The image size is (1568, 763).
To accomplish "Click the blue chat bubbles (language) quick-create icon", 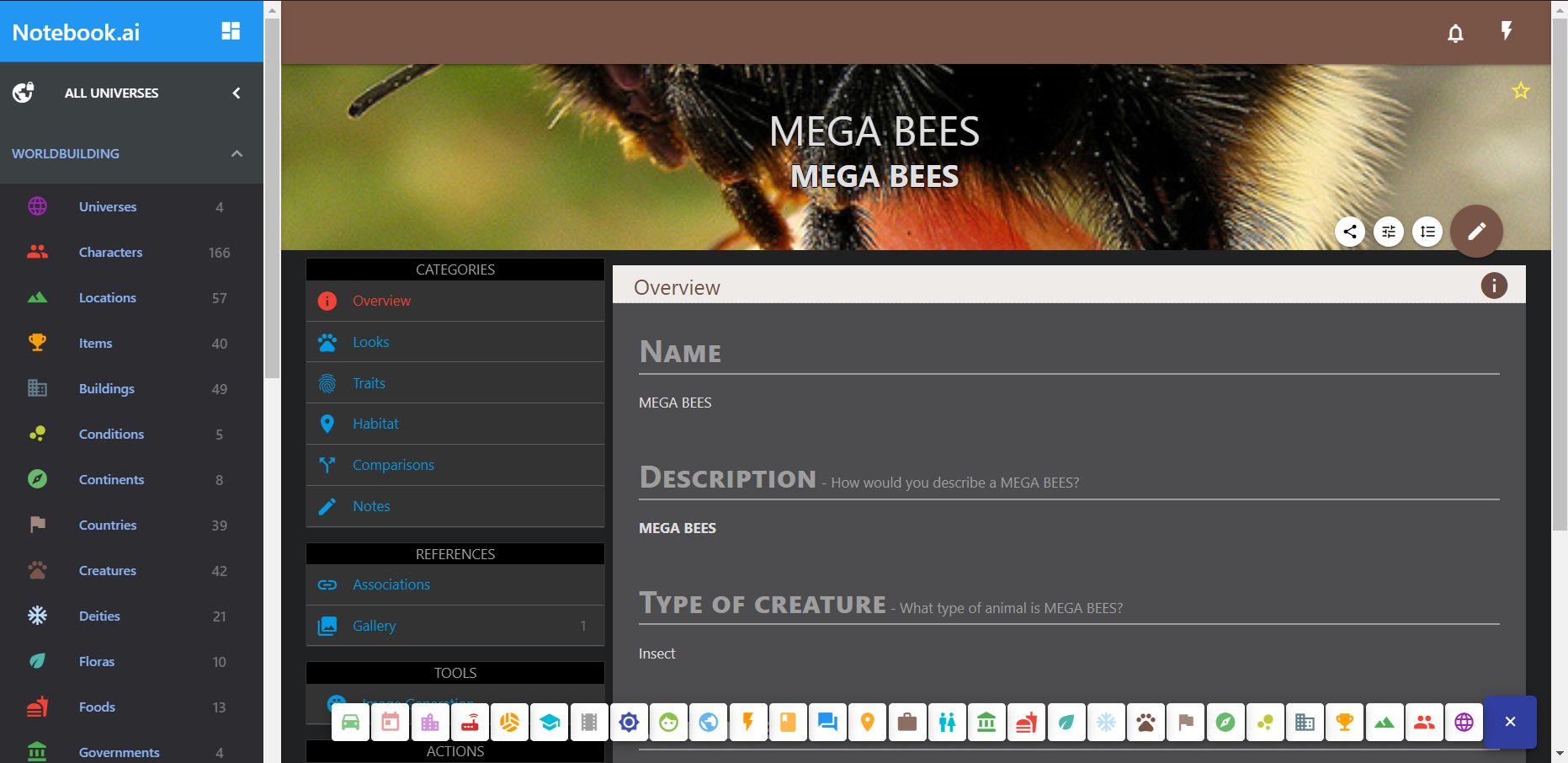I will [827, 723].
